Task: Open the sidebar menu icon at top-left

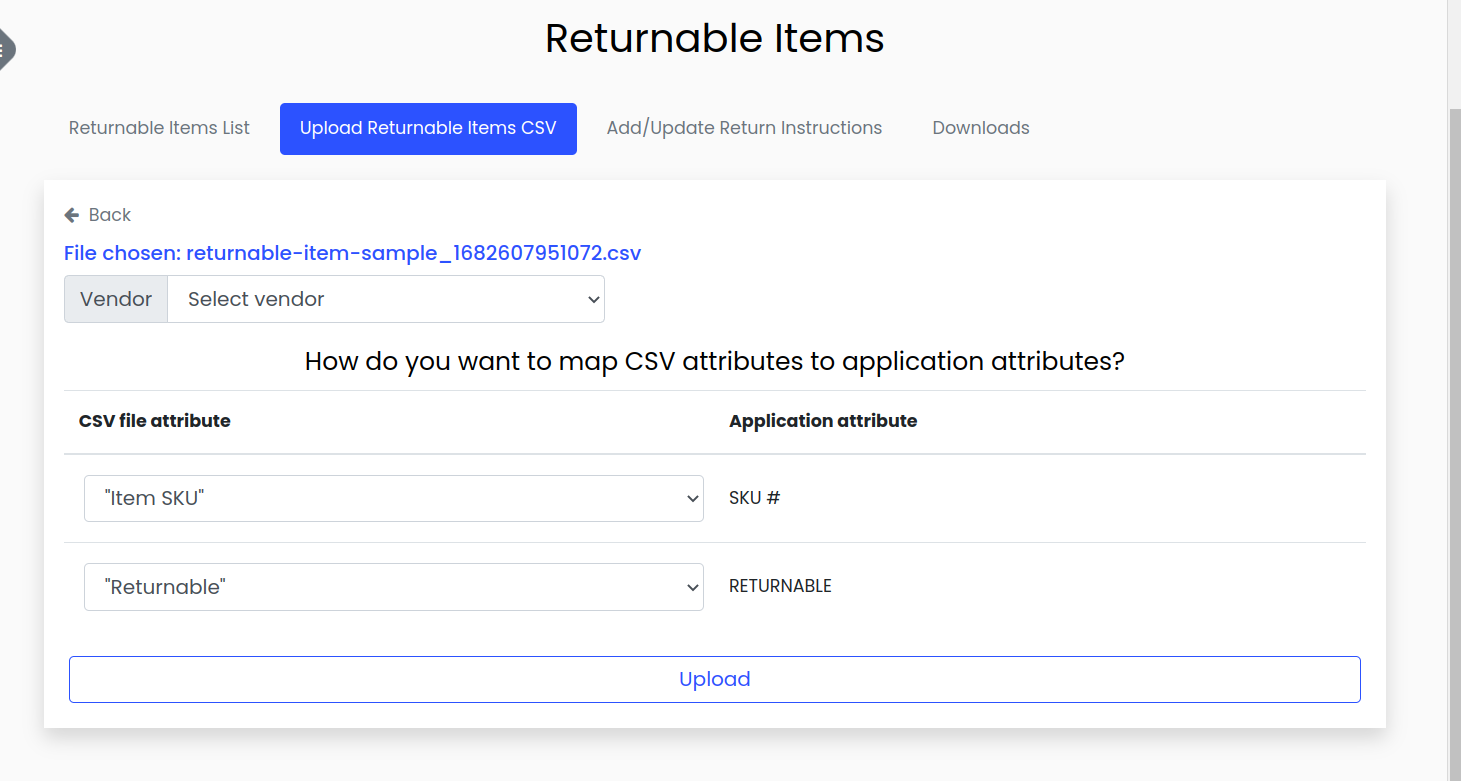Action: tap(5, 48)
